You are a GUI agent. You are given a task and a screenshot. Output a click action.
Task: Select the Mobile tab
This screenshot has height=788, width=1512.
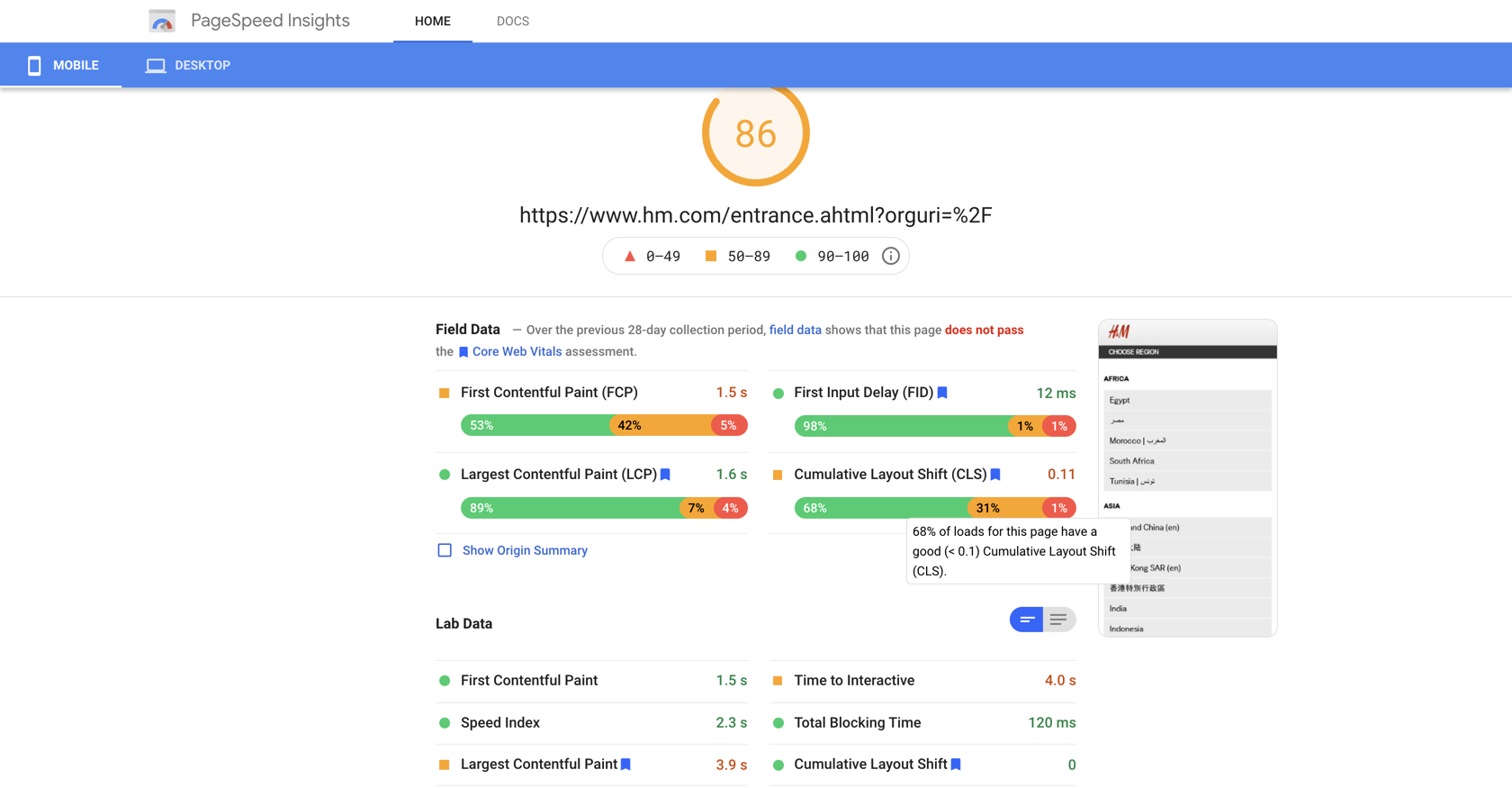click(62, 66)
